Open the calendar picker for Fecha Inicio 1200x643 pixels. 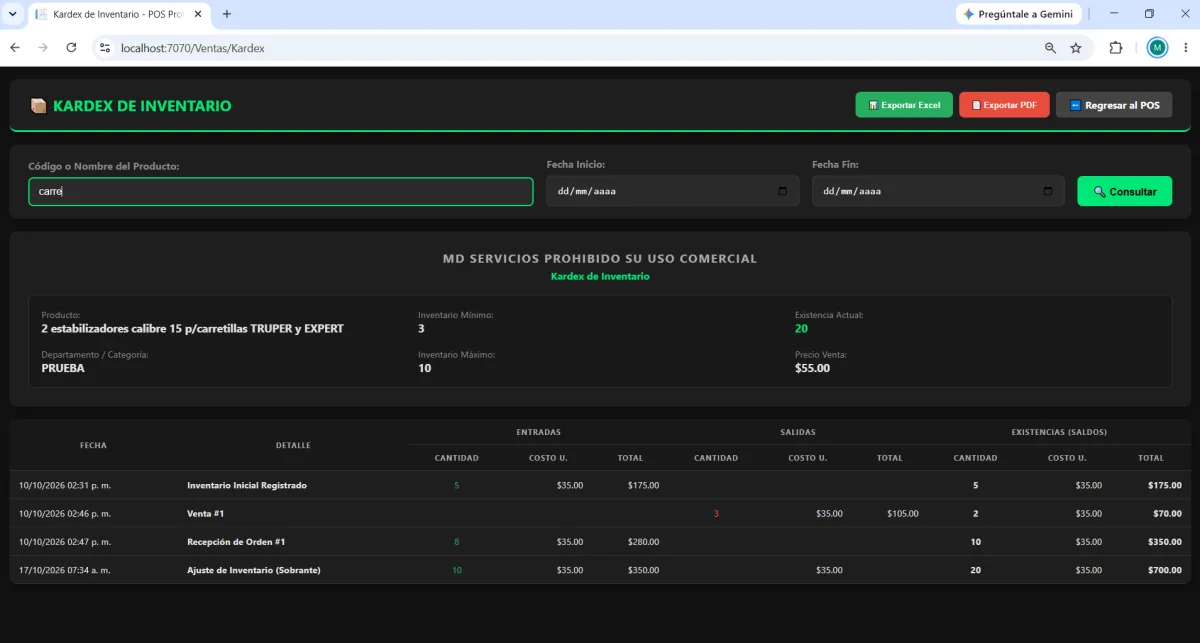point(782,191)
